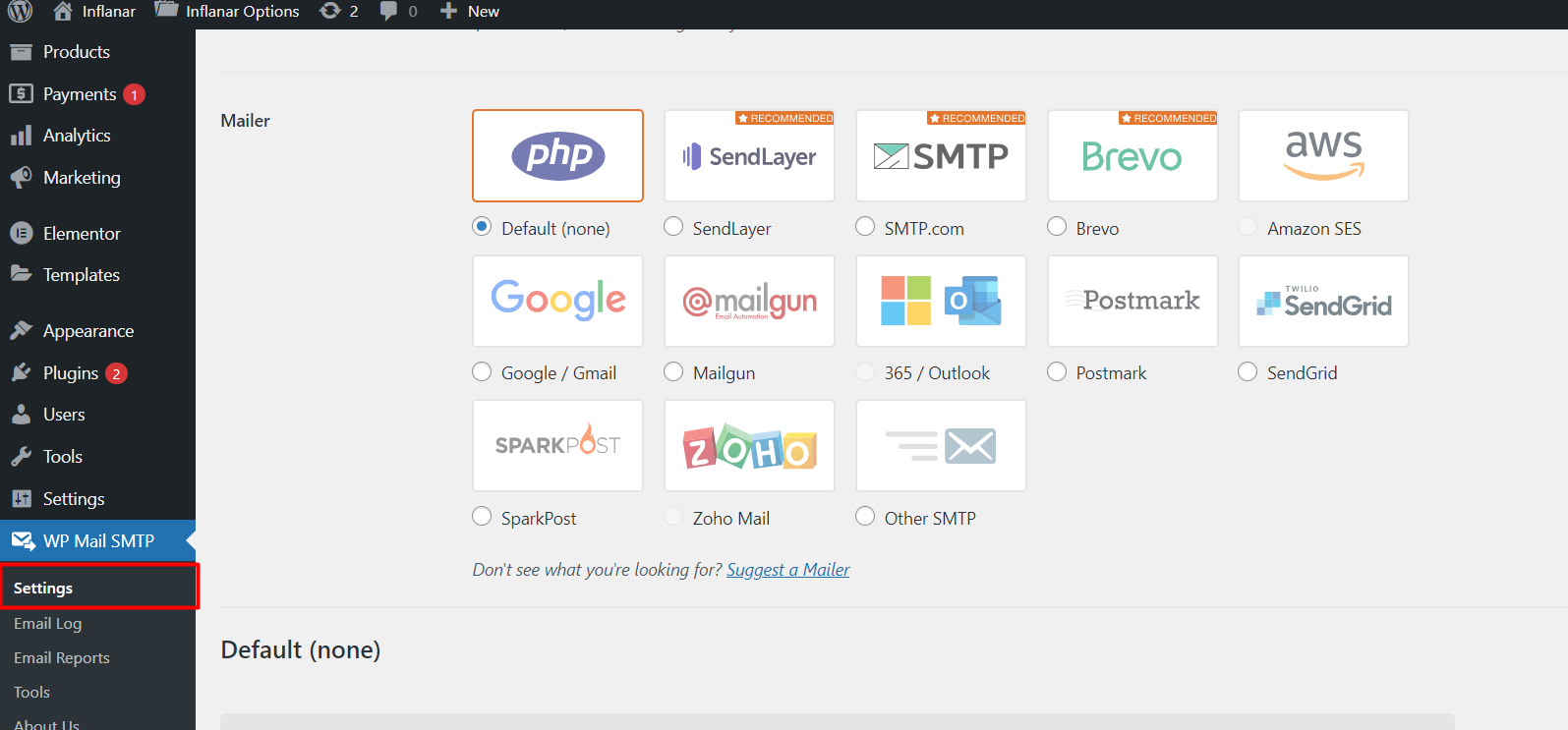Click the Appearance paintbrush icon
1568x730 pixels.
(x=21, y=330)
